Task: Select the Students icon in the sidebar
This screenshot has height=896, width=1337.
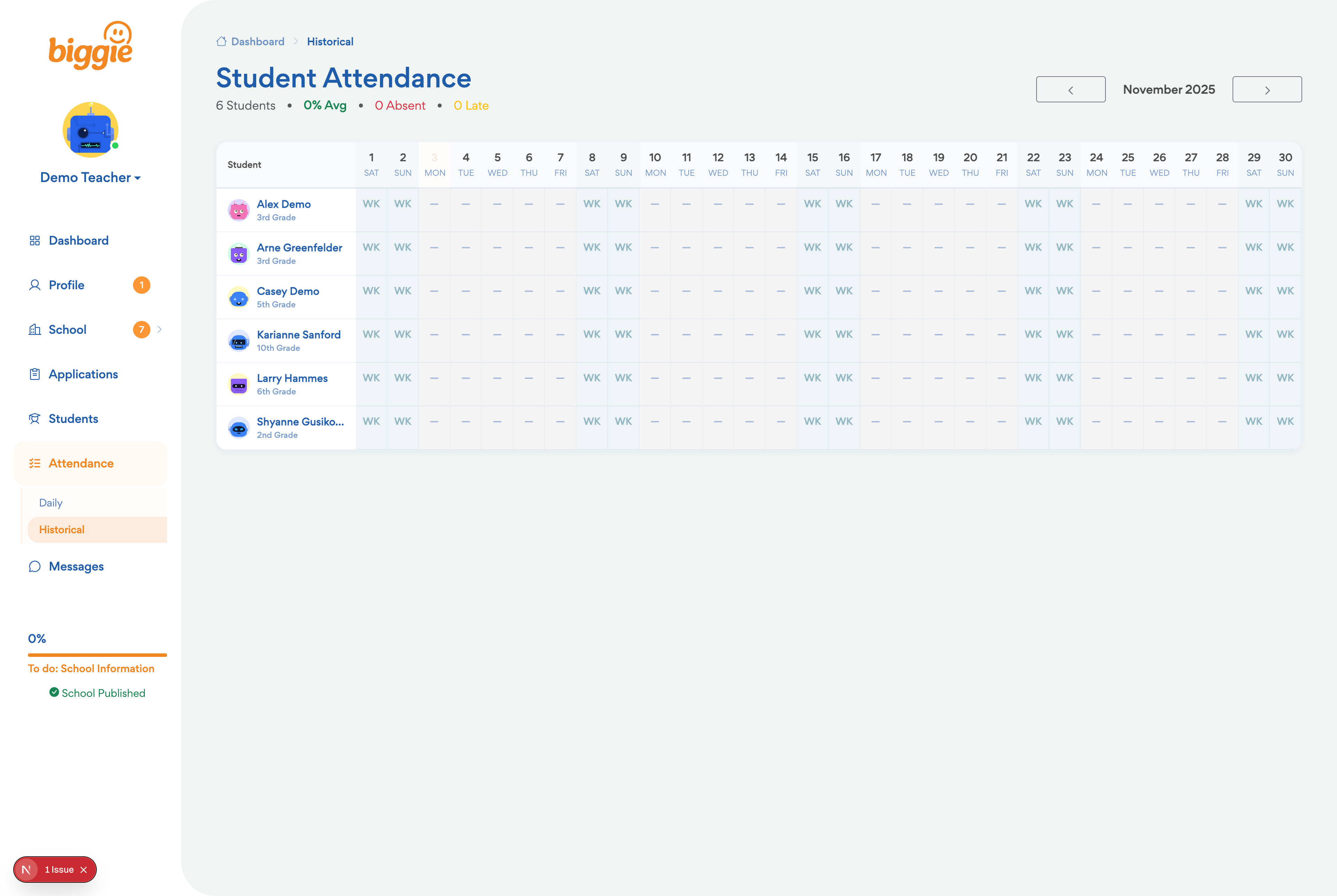Action: pyautogui.click(x=34, y=418)
